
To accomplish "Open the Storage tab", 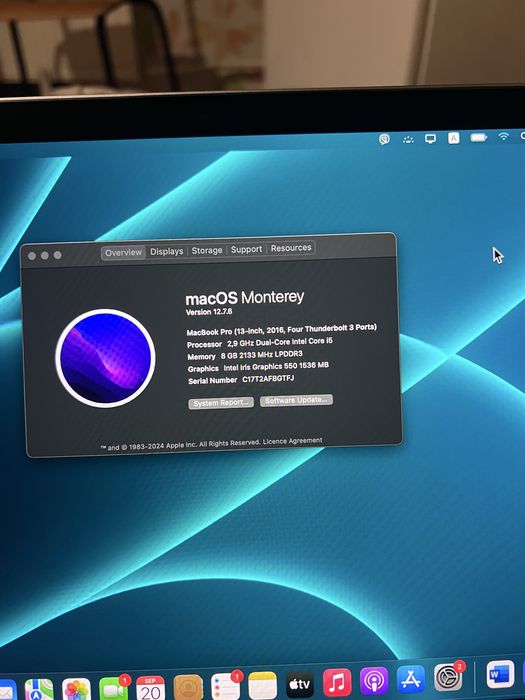I will (207, 250).
